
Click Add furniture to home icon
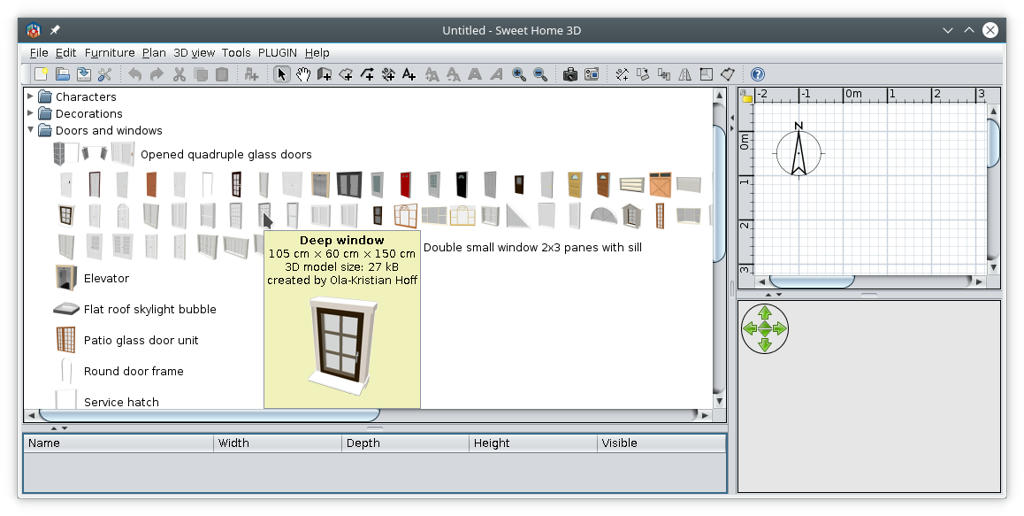pos(251,74)
